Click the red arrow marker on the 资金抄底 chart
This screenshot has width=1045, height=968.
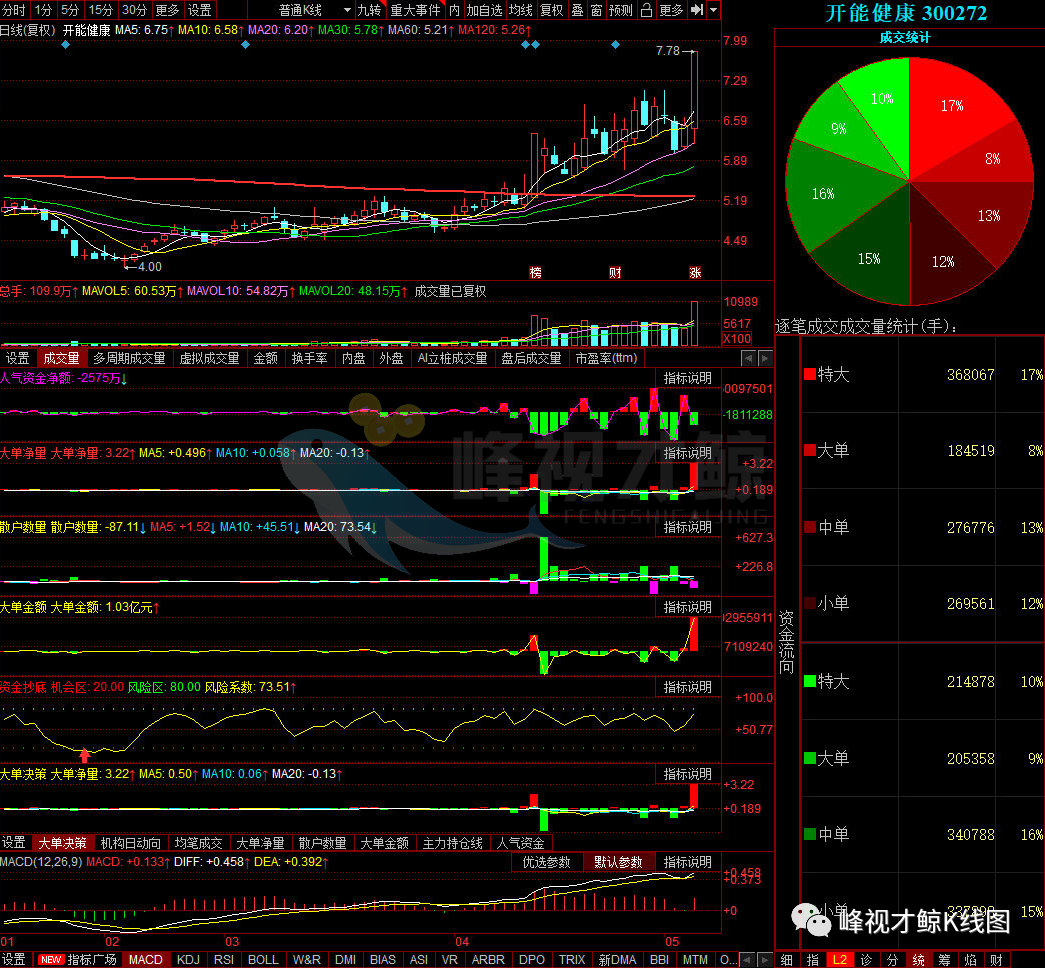85,755
